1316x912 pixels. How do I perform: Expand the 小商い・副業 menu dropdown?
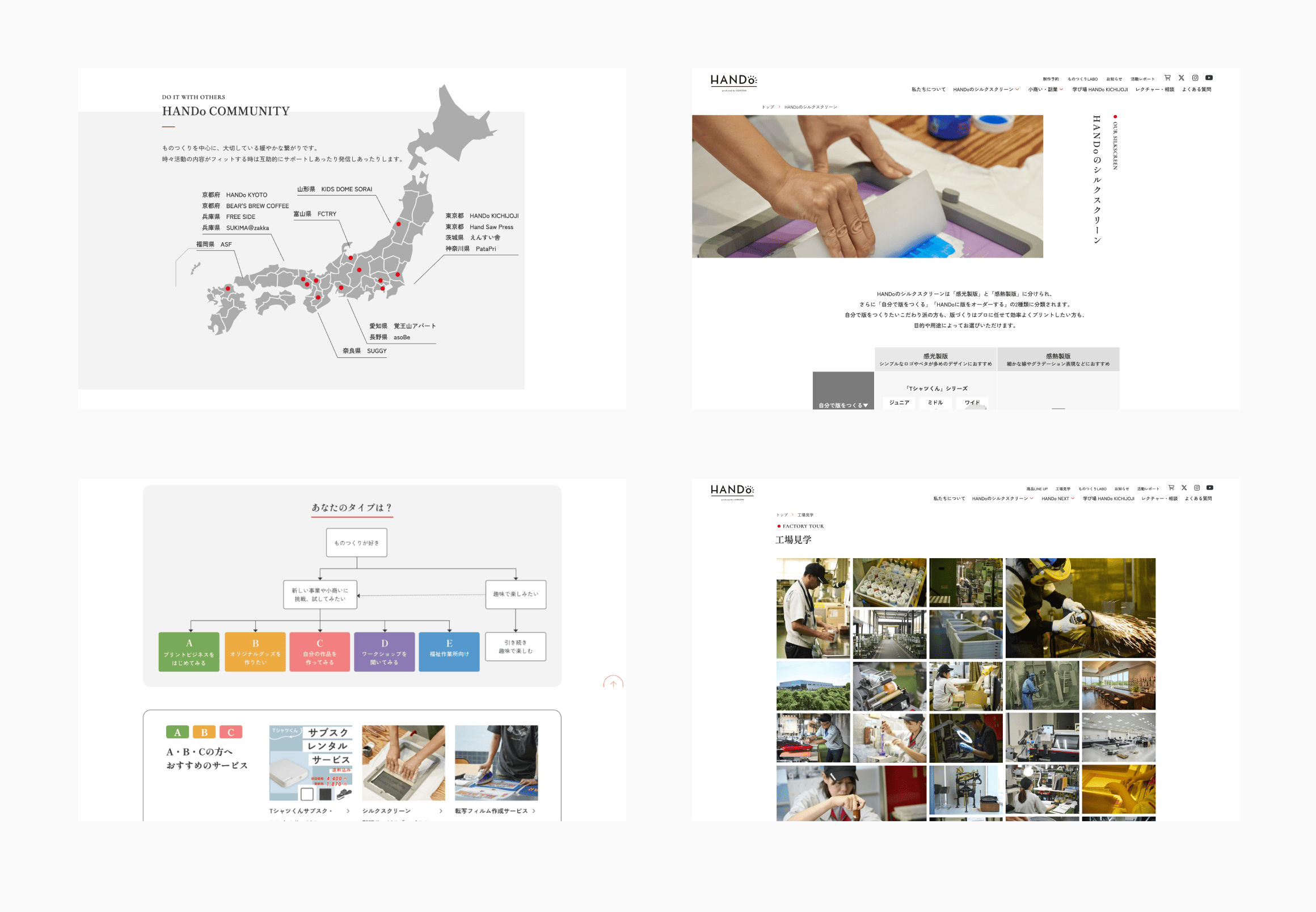1045,90
